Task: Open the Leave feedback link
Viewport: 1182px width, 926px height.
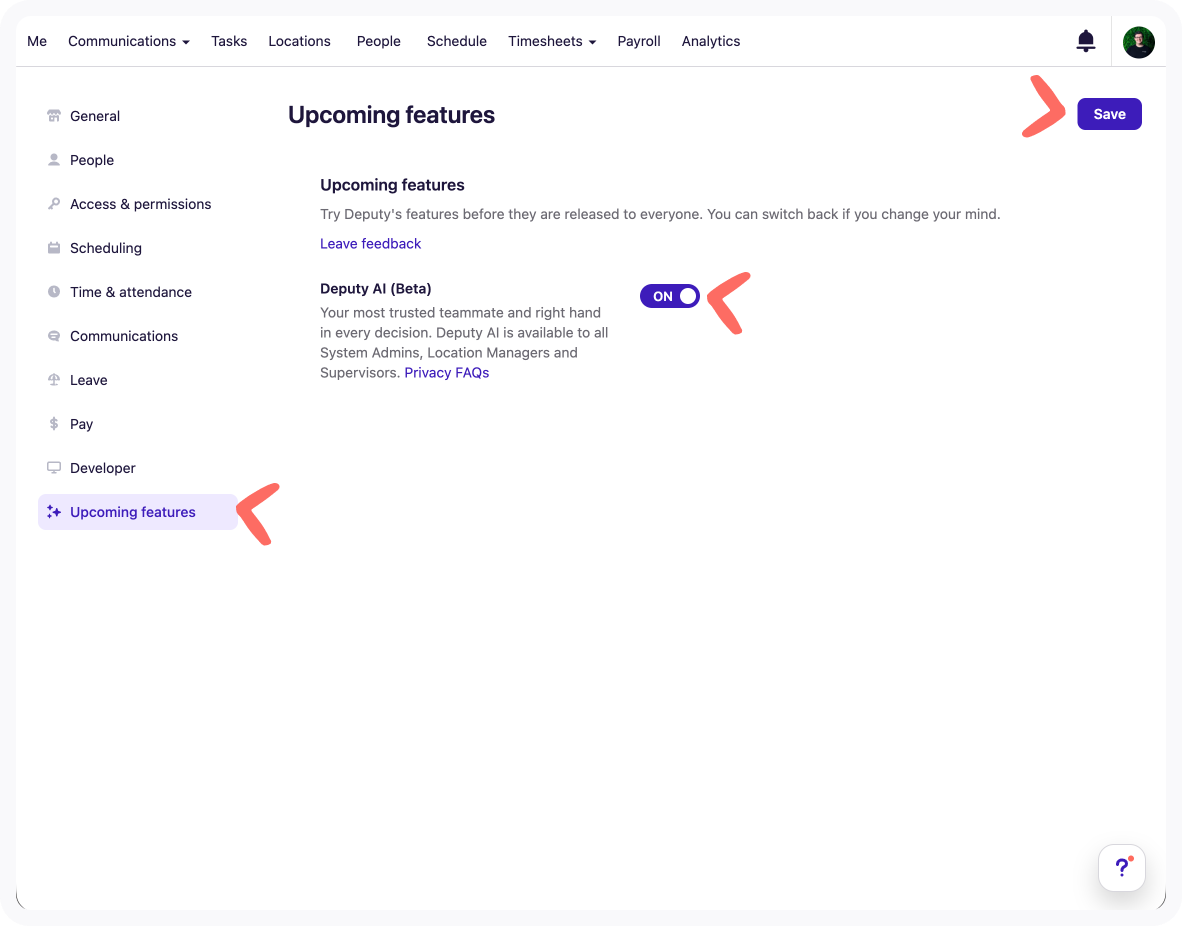Action: 370,244
